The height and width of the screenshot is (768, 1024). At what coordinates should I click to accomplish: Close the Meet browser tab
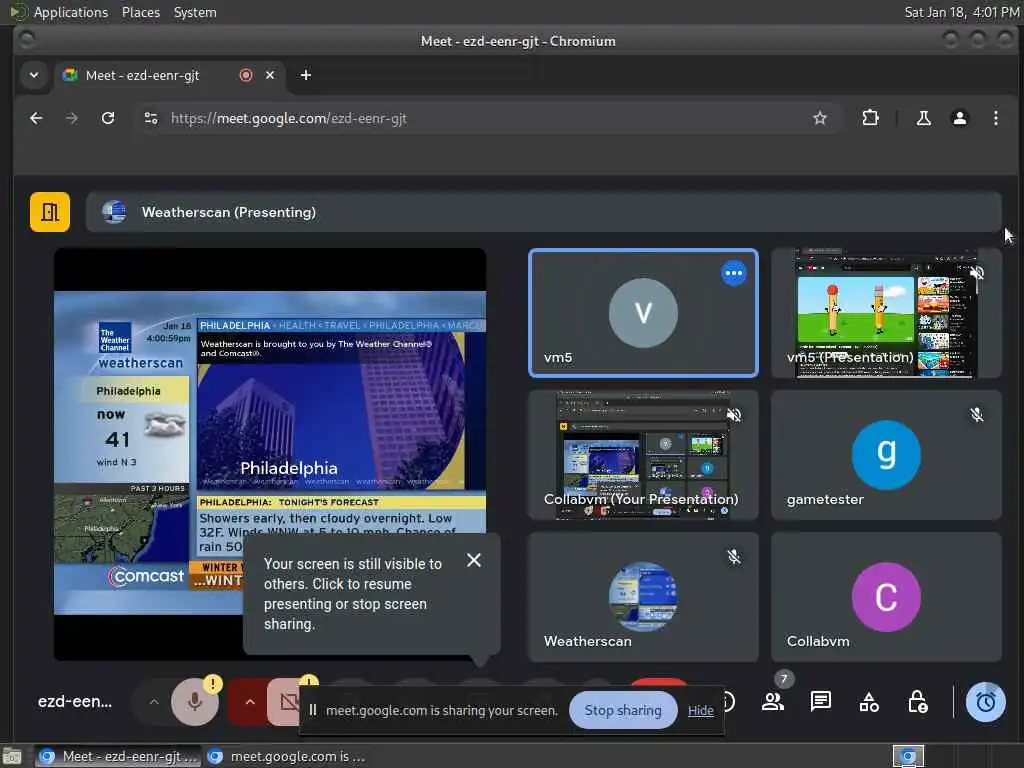(x=270, y=75)
